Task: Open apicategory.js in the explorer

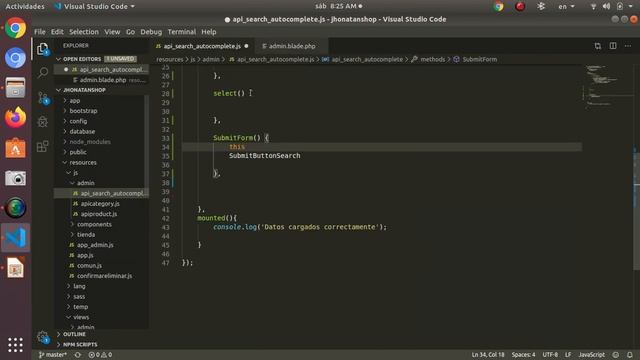Action: click(100, 204)
